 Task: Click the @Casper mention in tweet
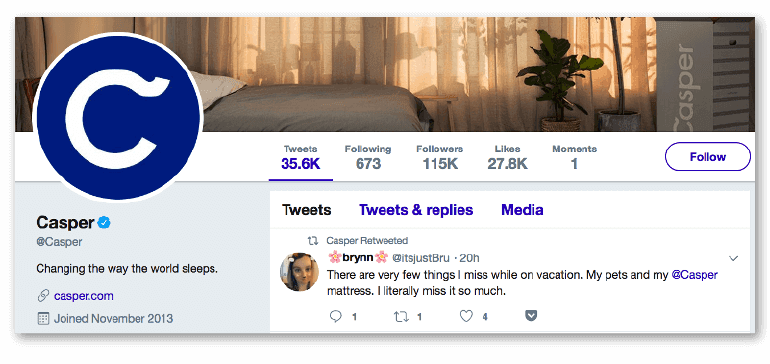tap(694, 275)
